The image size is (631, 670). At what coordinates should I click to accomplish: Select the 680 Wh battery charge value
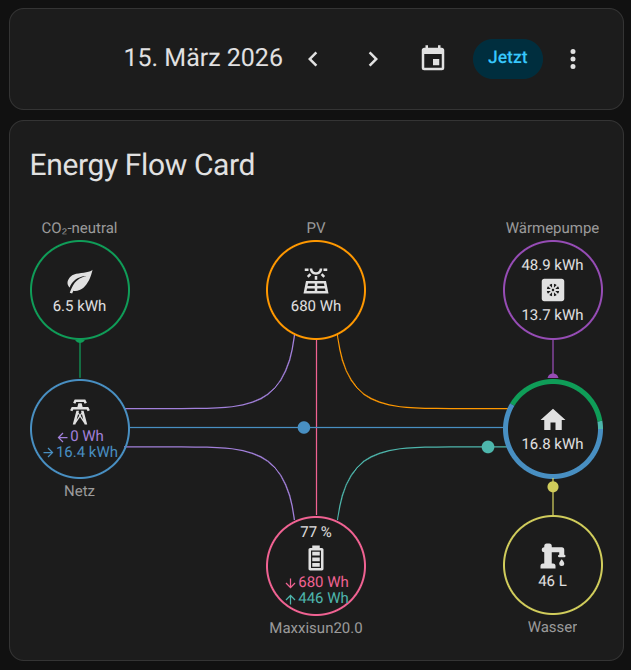(323, 582)
